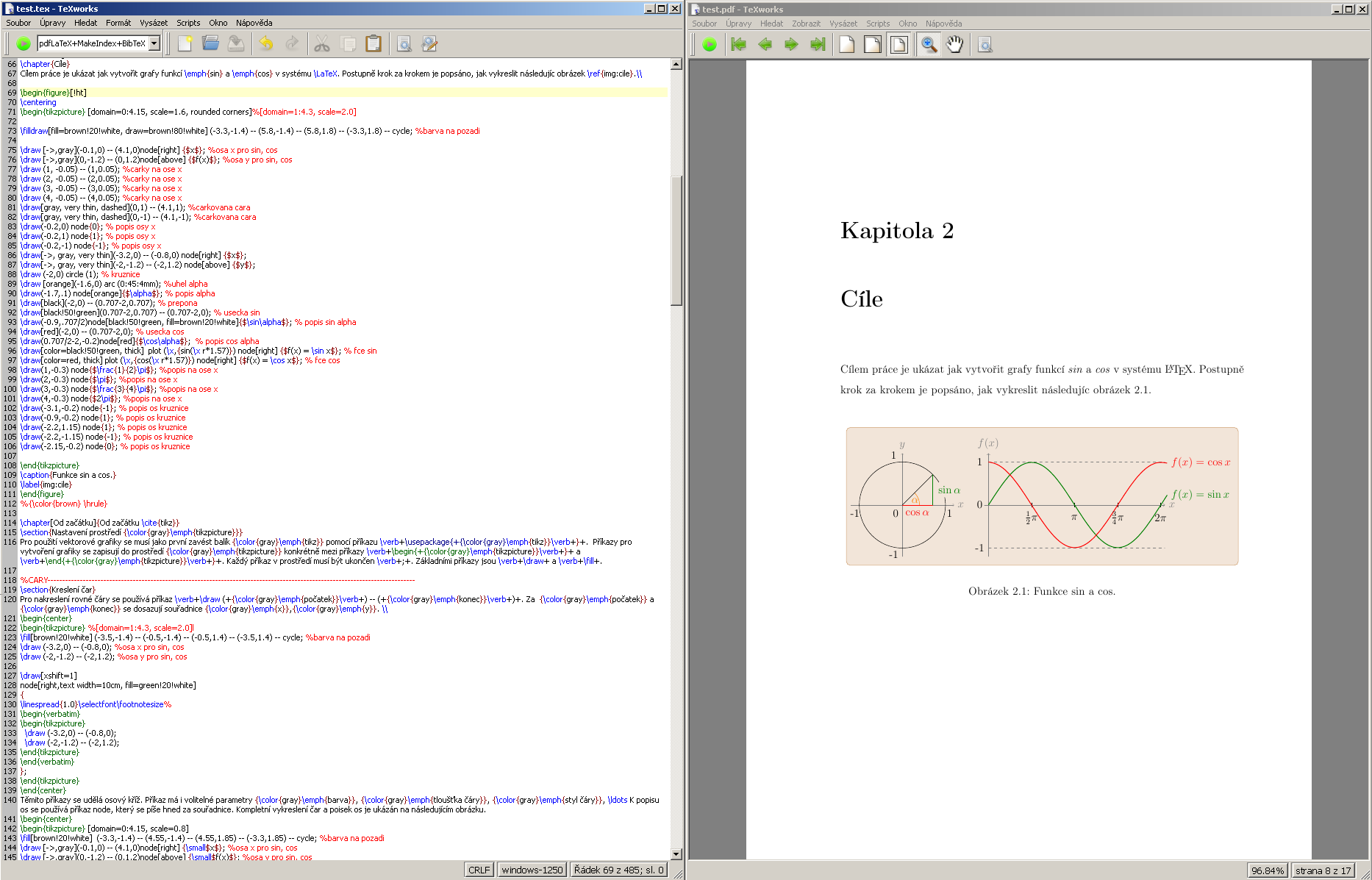This screenshot has height=880, width=1372.
Task: Toggle fit whole page to window
Action: pos(898,45)
